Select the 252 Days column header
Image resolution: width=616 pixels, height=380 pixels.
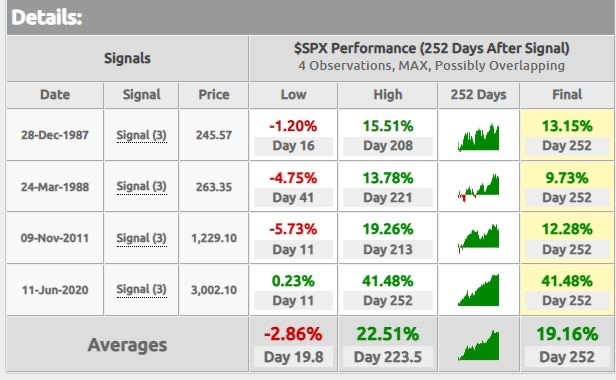478,95
